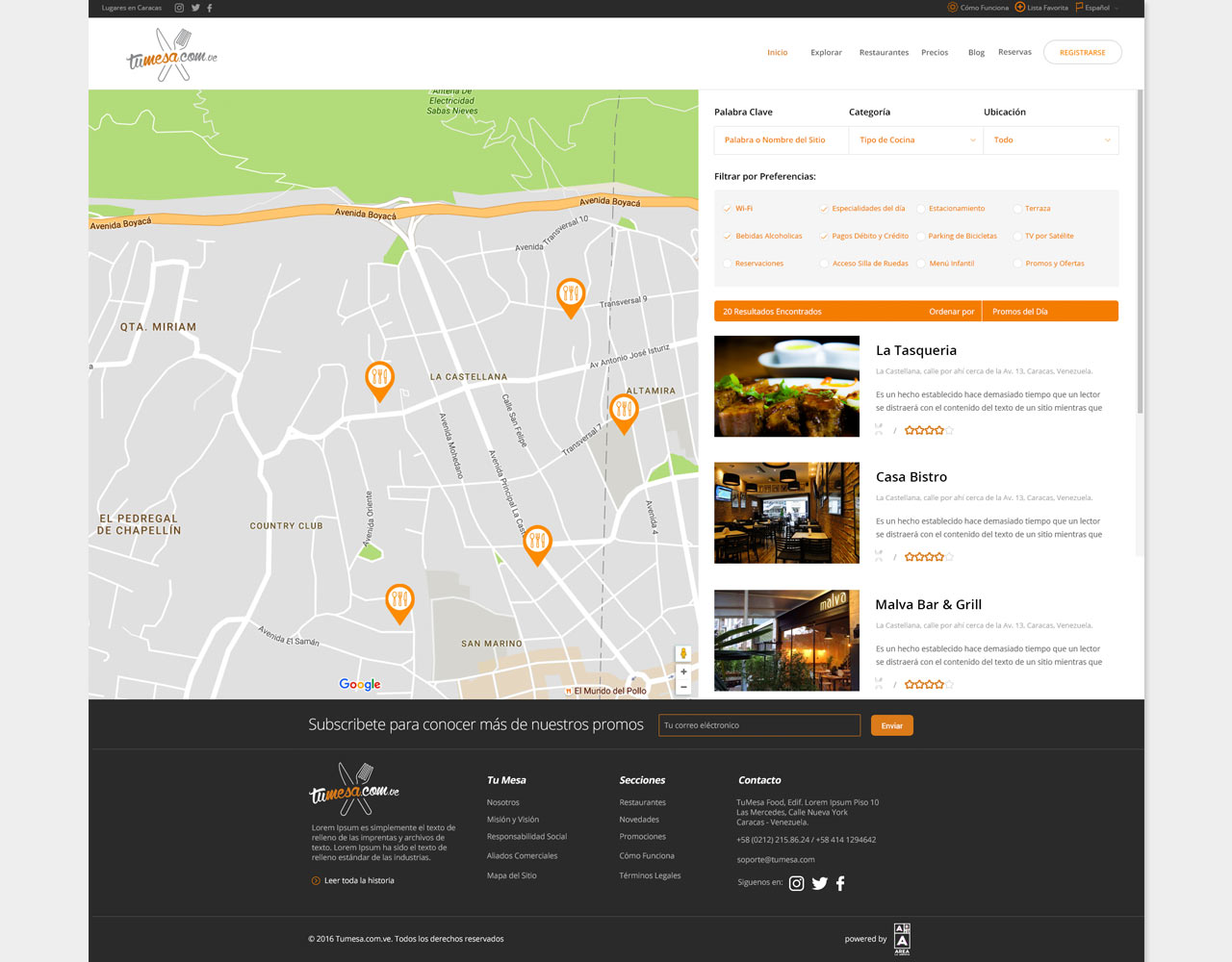Open Twitter icon in the top bar

point(195,8)
